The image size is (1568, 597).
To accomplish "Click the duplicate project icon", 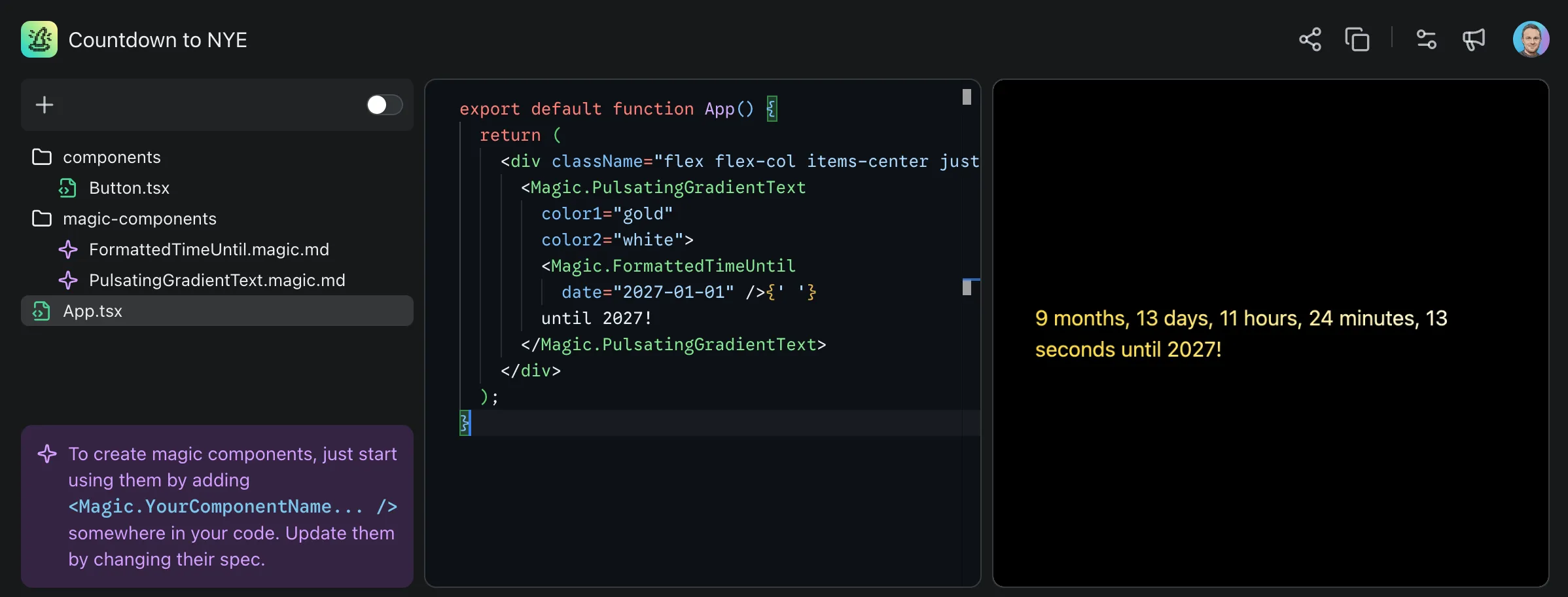I will click(x=1357, y=40).
